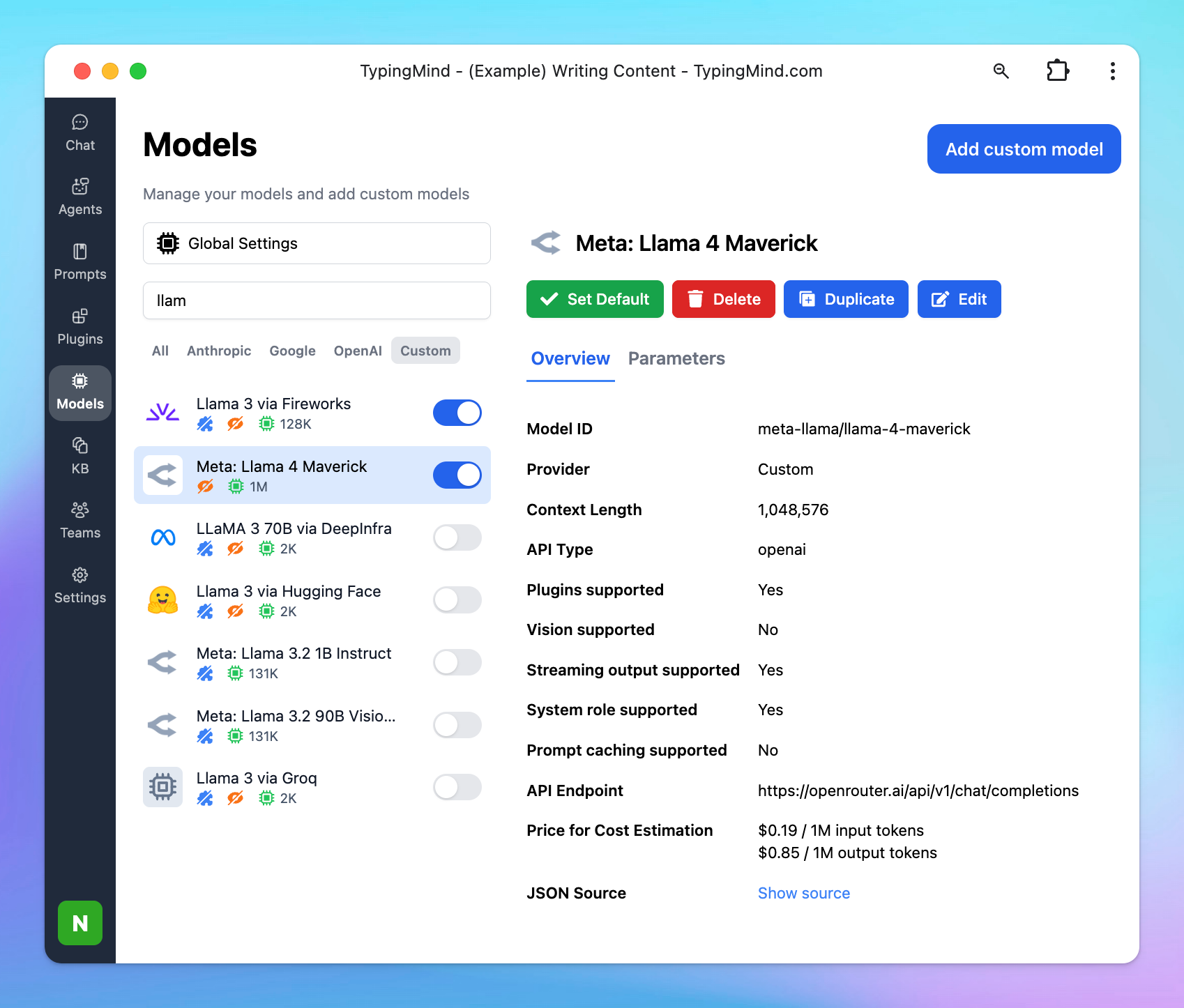The height and width of the screenshot is (1008, 1184).
Task: Select LLaMA 3 70B via DeepInfra name
Action: 294,528
